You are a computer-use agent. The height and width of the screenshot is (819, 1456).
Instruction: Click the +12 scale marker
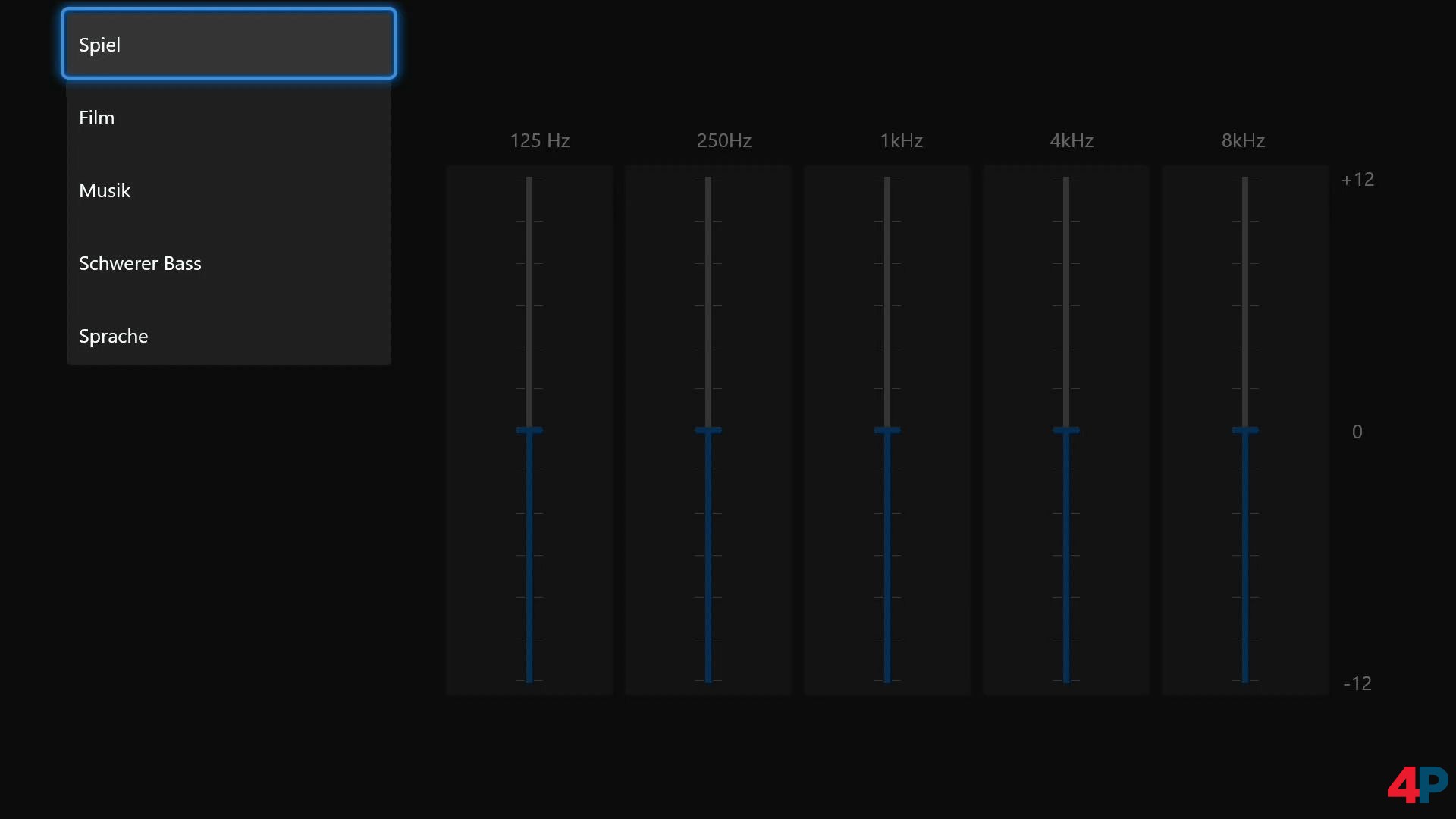tap(1357, 180)
